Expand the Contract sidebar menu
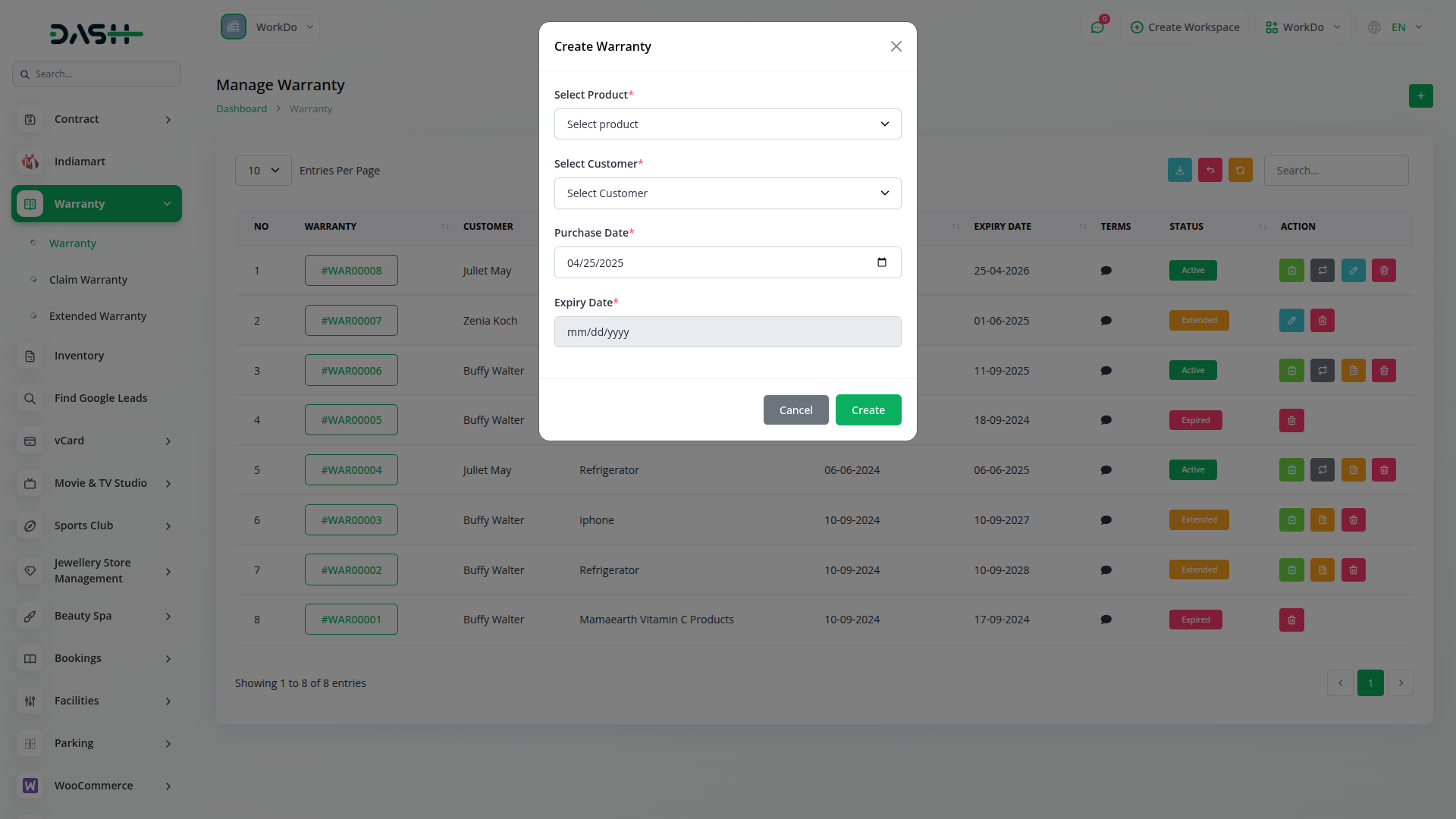1456x819 pixels. click(x=96, y=119)
